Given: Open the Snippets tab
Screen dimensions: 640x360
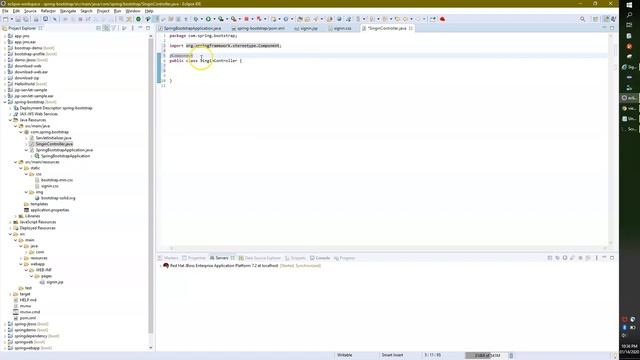Looking at the screenshot, I should (x=295, y=258).
